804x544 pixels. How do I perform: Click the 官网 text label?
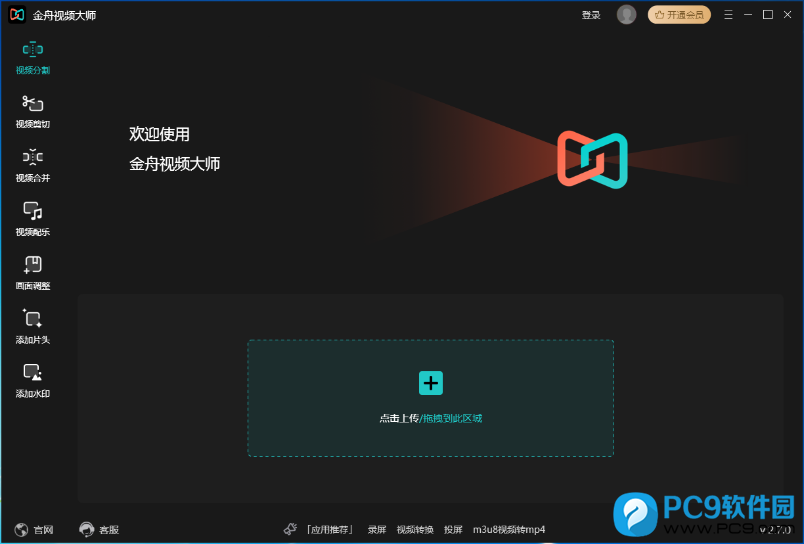point(44,530)
